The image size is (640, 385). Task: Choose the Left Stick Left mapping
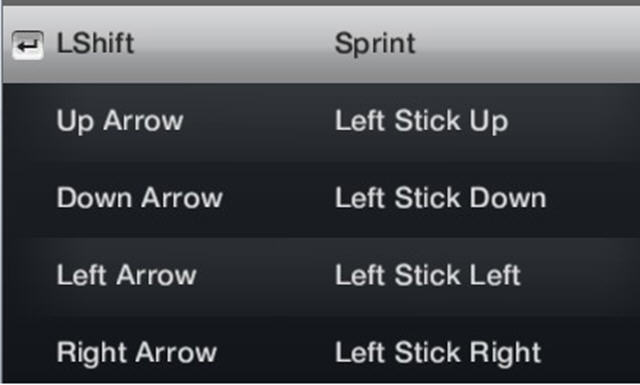click(428, 275)
